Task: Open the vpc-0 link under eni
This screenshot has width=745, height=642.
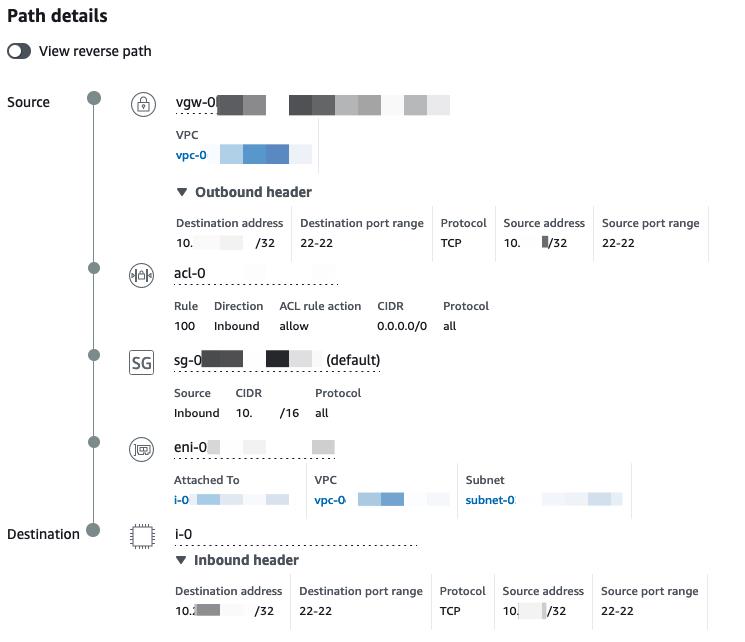Action: coord(330,500)
